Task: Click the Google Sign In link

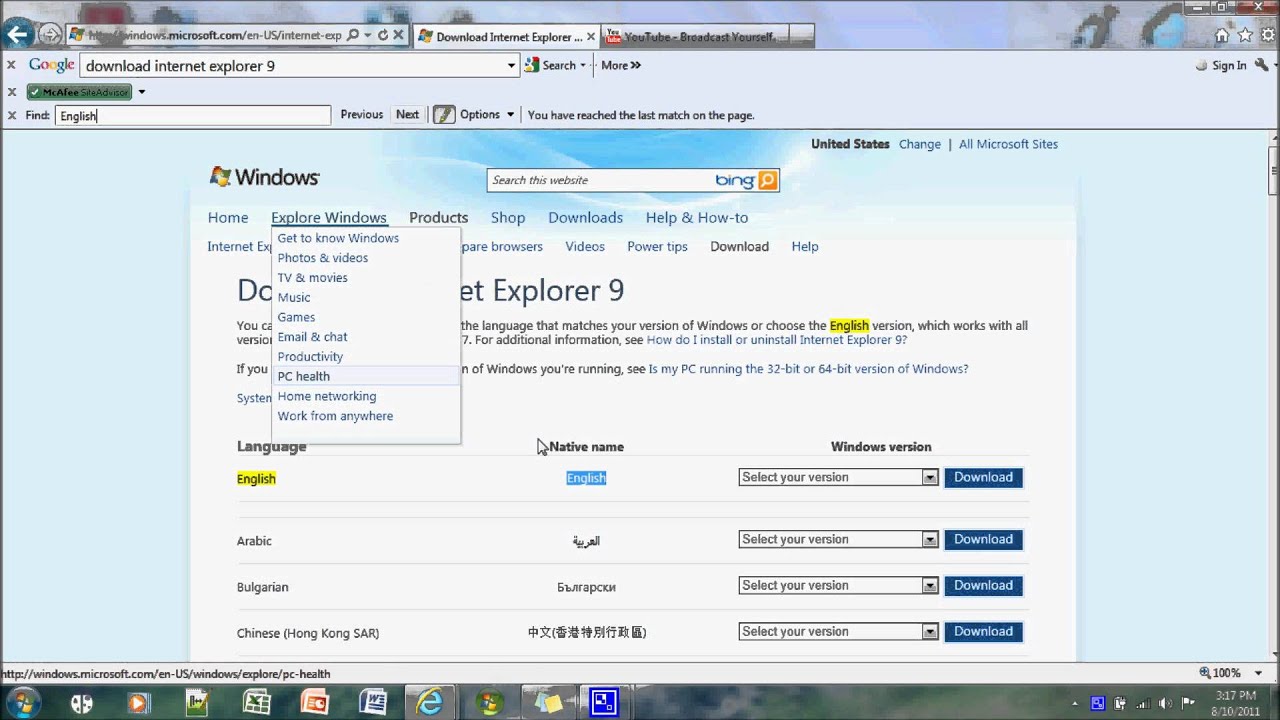Action: pos(1229,66)
